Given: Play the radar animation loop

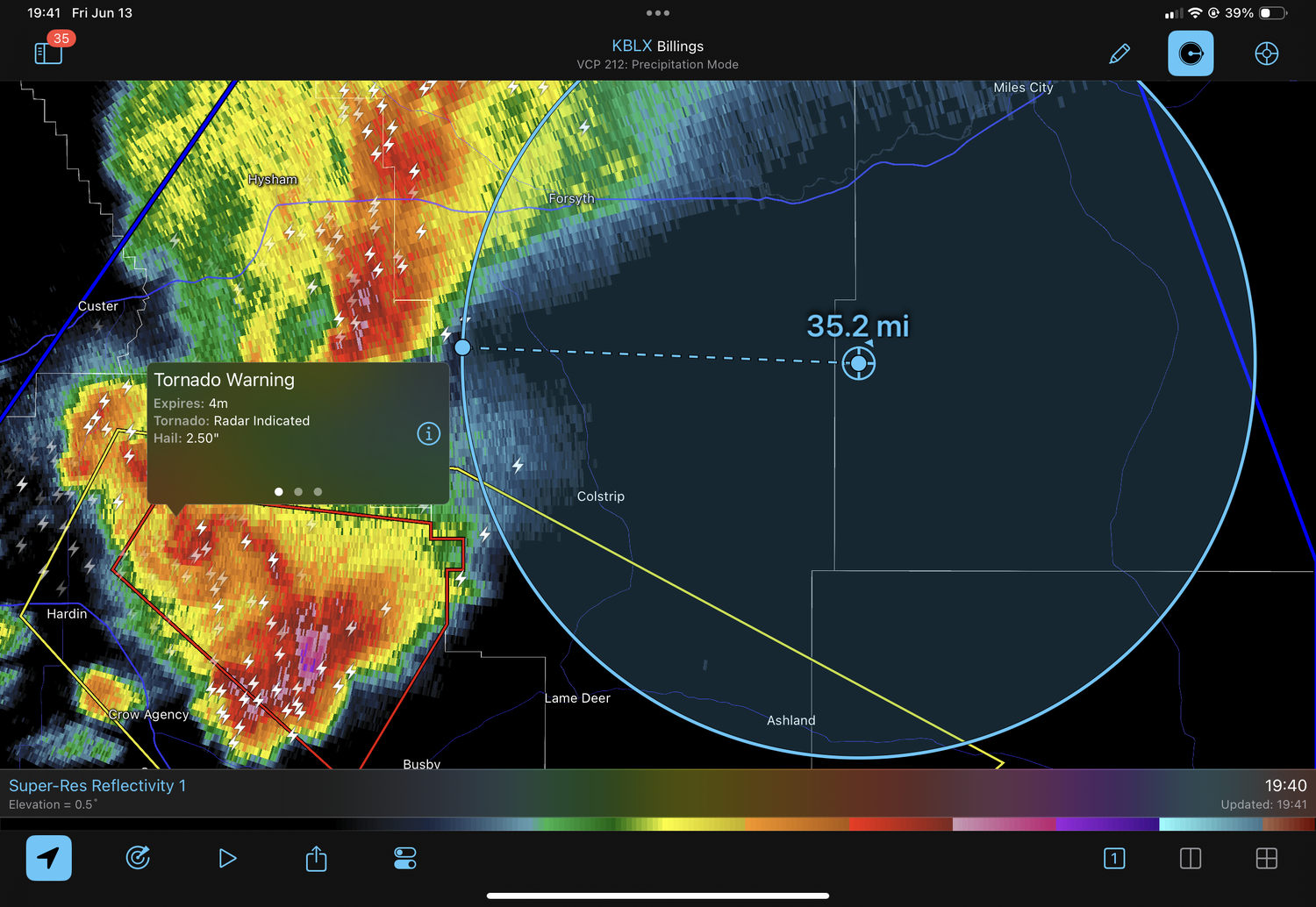Looking at the screenshot, I should 227,858.
